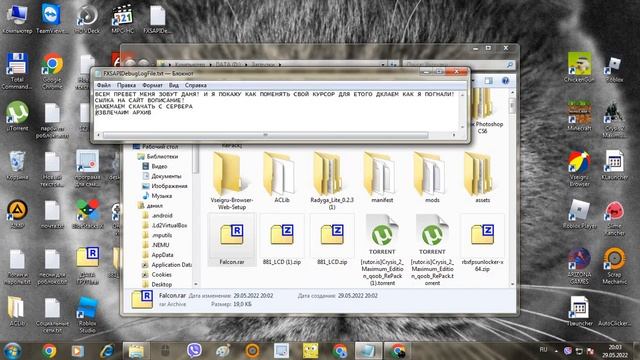Select the Crysis 2 RePack (1).torrent file
The image size is (640, 360).
pos(382,250)
